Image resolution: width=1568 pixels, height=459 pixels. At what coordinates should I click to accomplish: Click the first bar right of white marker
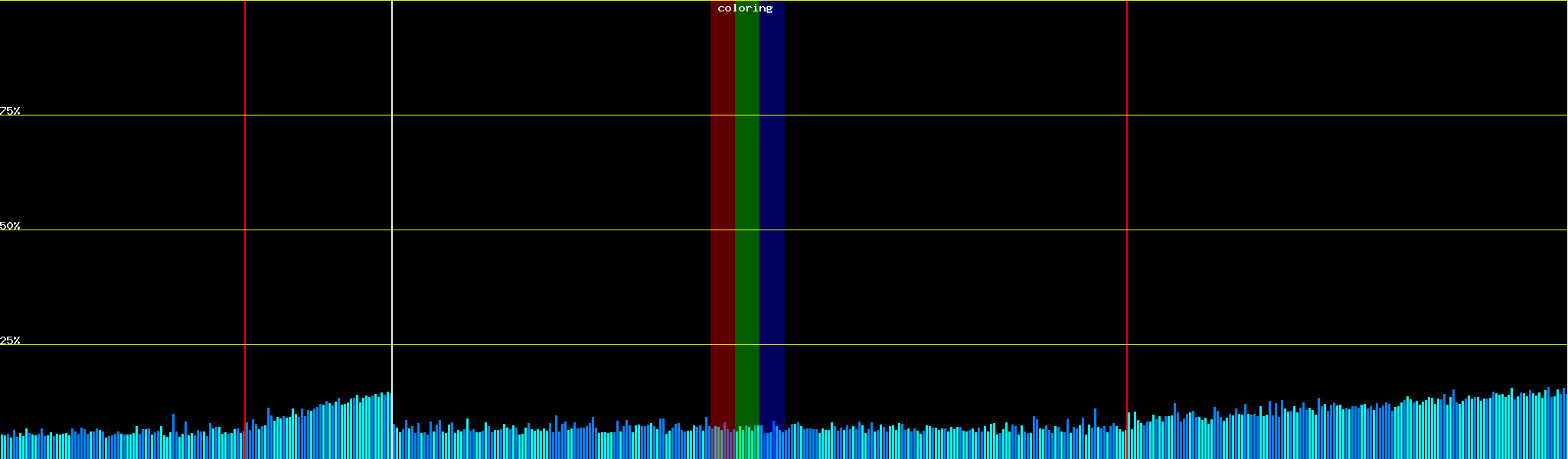(394, 442)
